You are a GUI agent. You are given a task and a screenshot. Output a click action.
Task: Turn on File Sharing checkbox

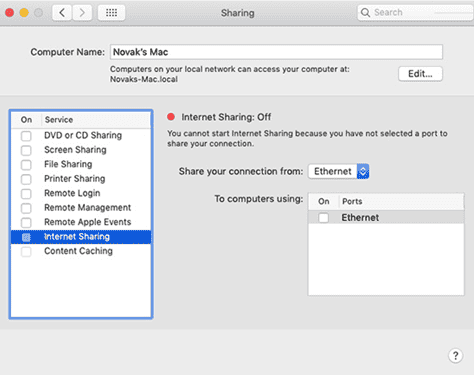[x=26, y=165]
